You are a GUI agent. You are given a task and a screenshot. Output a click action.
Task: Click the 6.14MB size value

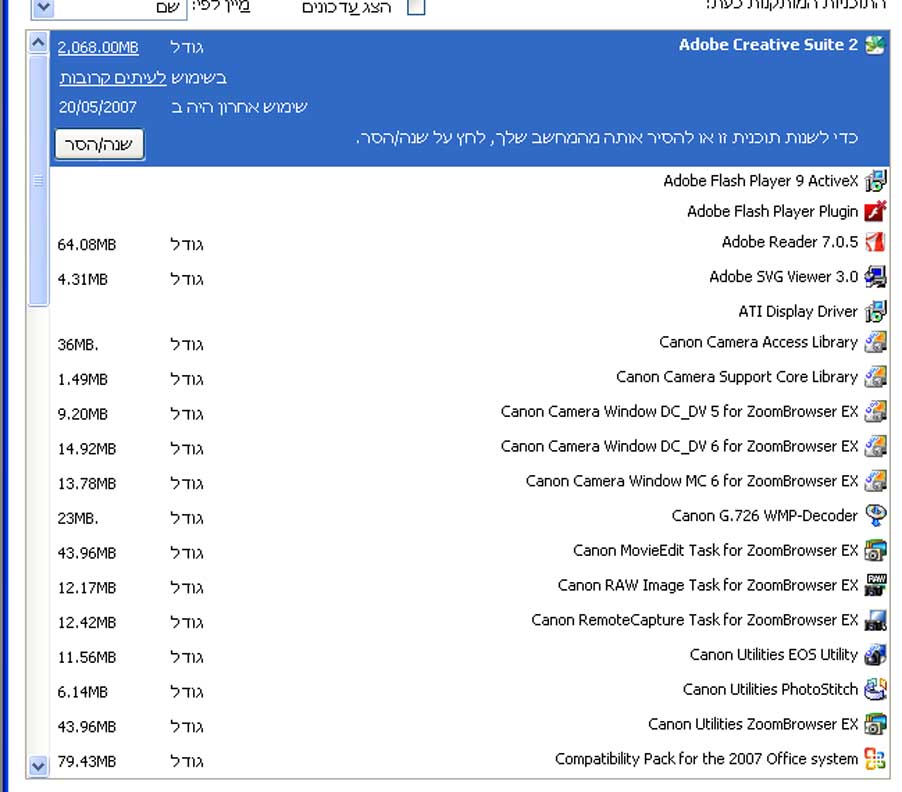(x=83, y=692)
